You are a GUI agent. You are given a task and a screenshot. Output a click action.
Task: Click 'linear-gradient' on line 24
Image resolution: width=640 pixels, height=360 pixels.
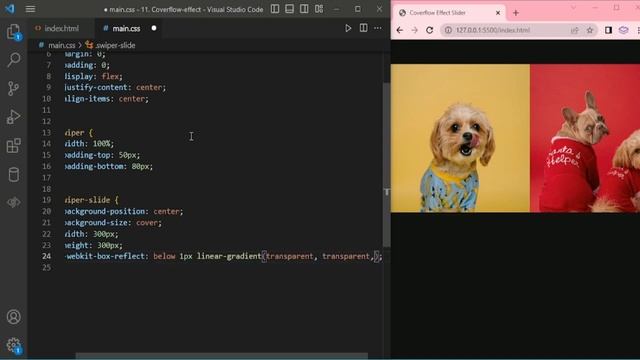(x=229, y=256)
